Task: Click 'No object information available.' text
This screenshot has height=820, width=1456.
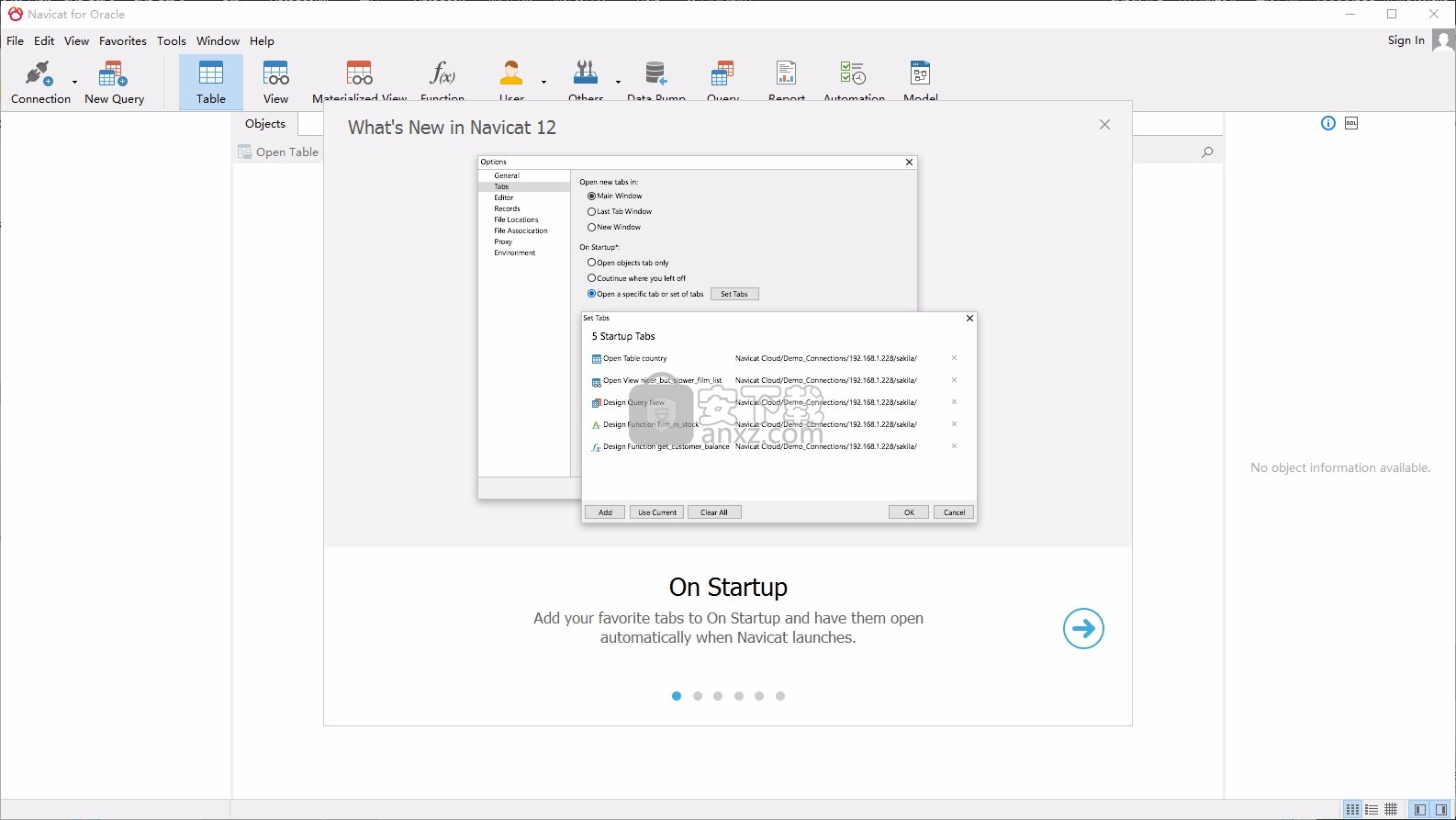Action: pyautogui.click(x=1340, y=468)
